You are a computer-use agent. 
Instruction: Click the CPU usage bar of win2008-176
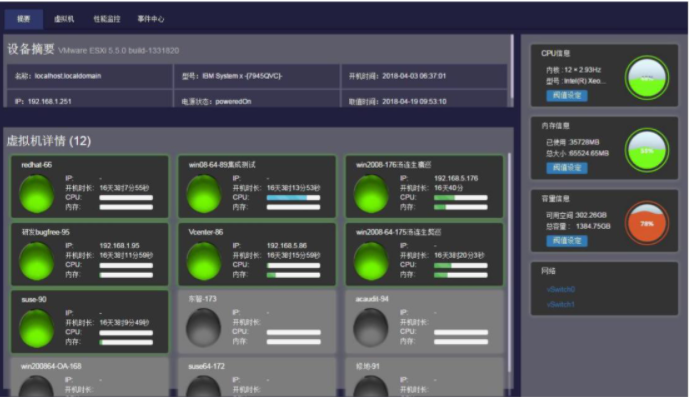pos(461,198)
